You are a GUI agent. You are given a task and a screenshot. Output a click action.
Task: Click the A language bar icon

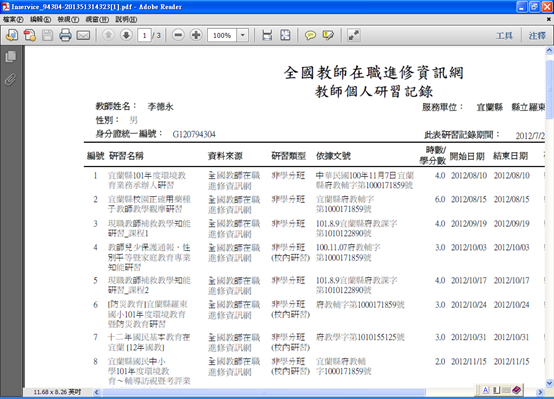pyautogui.click(x=486, y=390)
